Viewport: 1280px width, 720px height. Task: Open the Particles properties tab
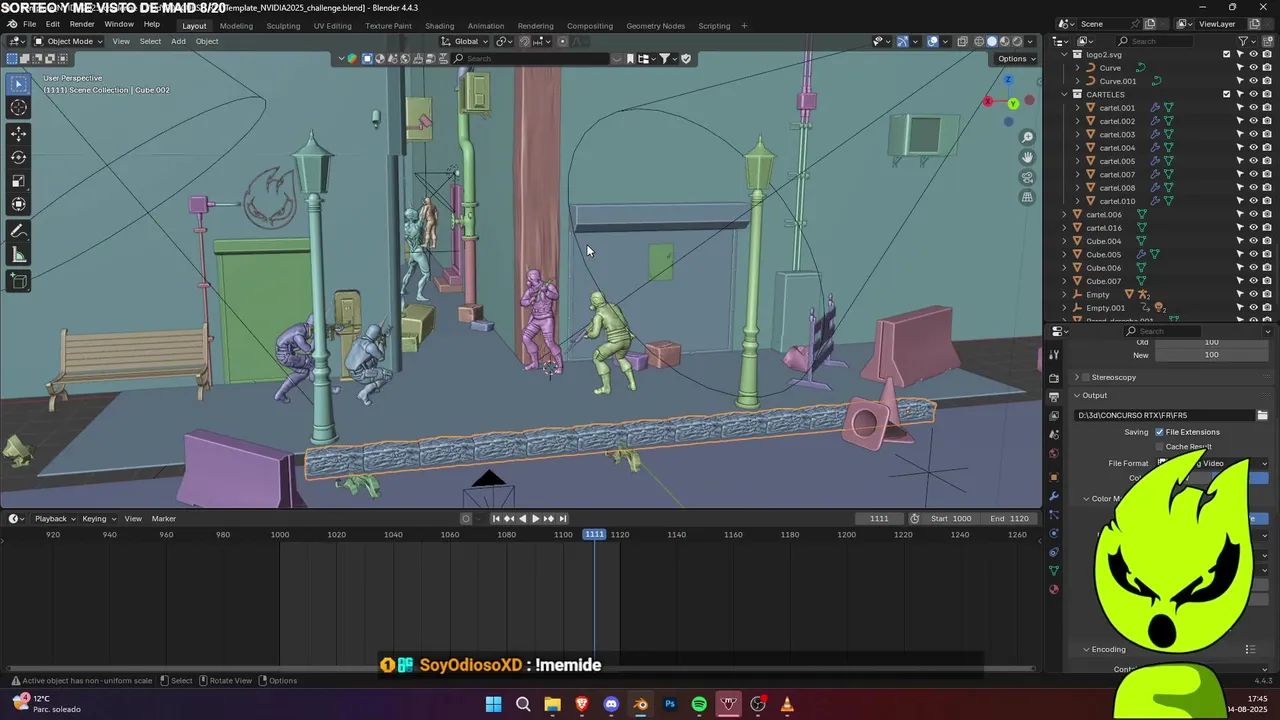[1054, 515]
